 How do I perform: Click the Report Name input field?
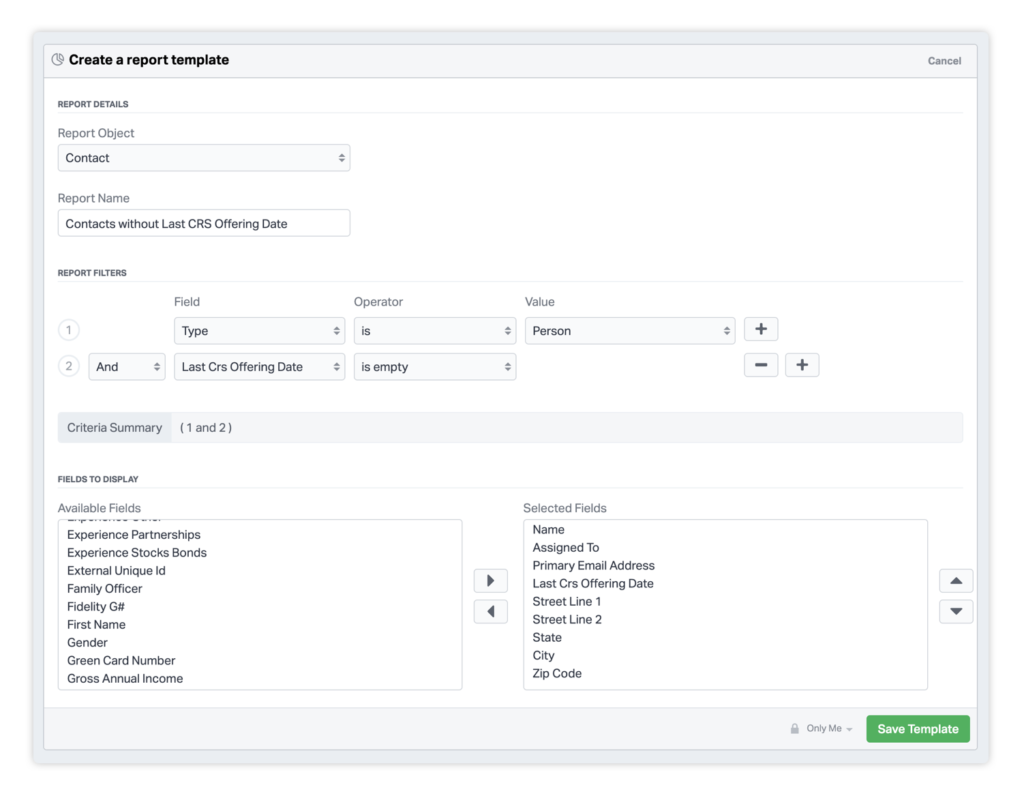tap(204, 223)
